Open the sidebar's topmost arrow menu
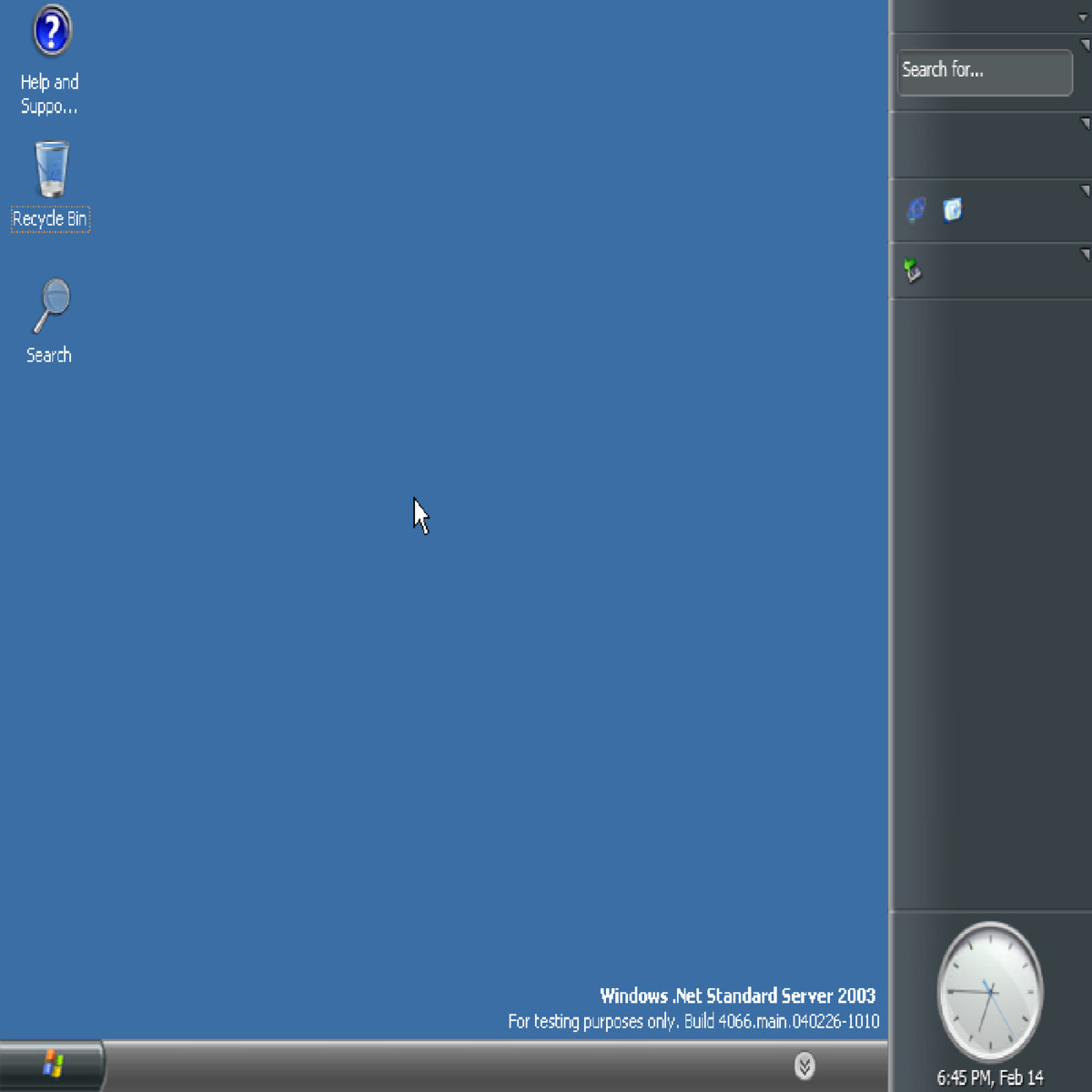Viewport: 1092px width, 1092px height. pos(1084,18)
